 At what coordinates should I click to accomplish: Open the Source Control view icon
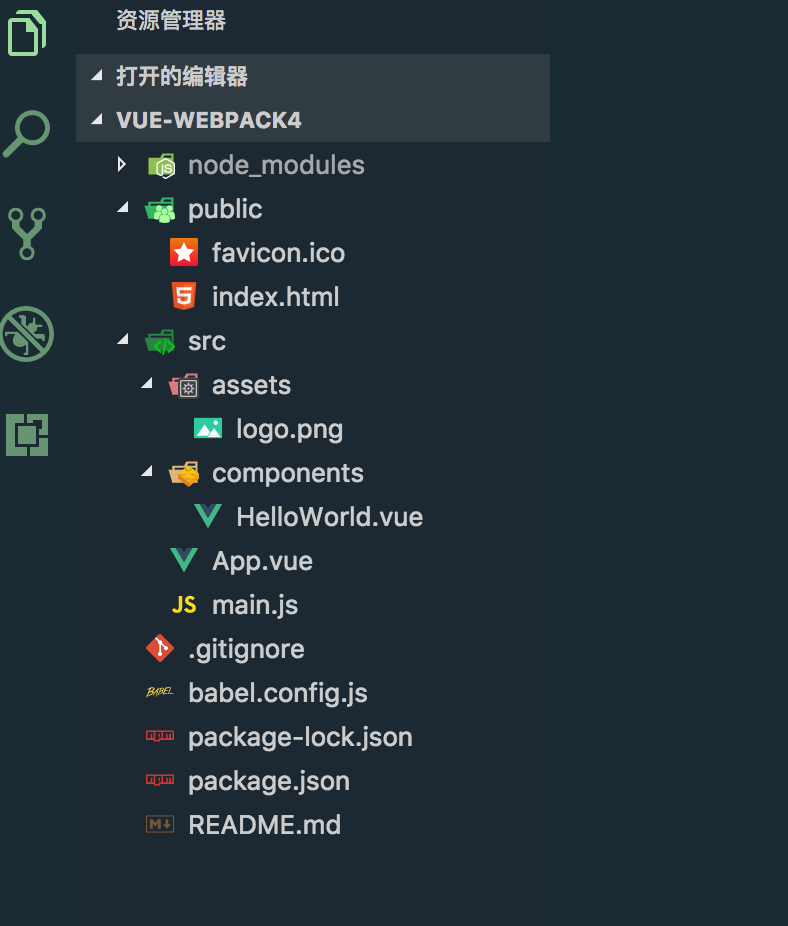(x=27, y=234)
